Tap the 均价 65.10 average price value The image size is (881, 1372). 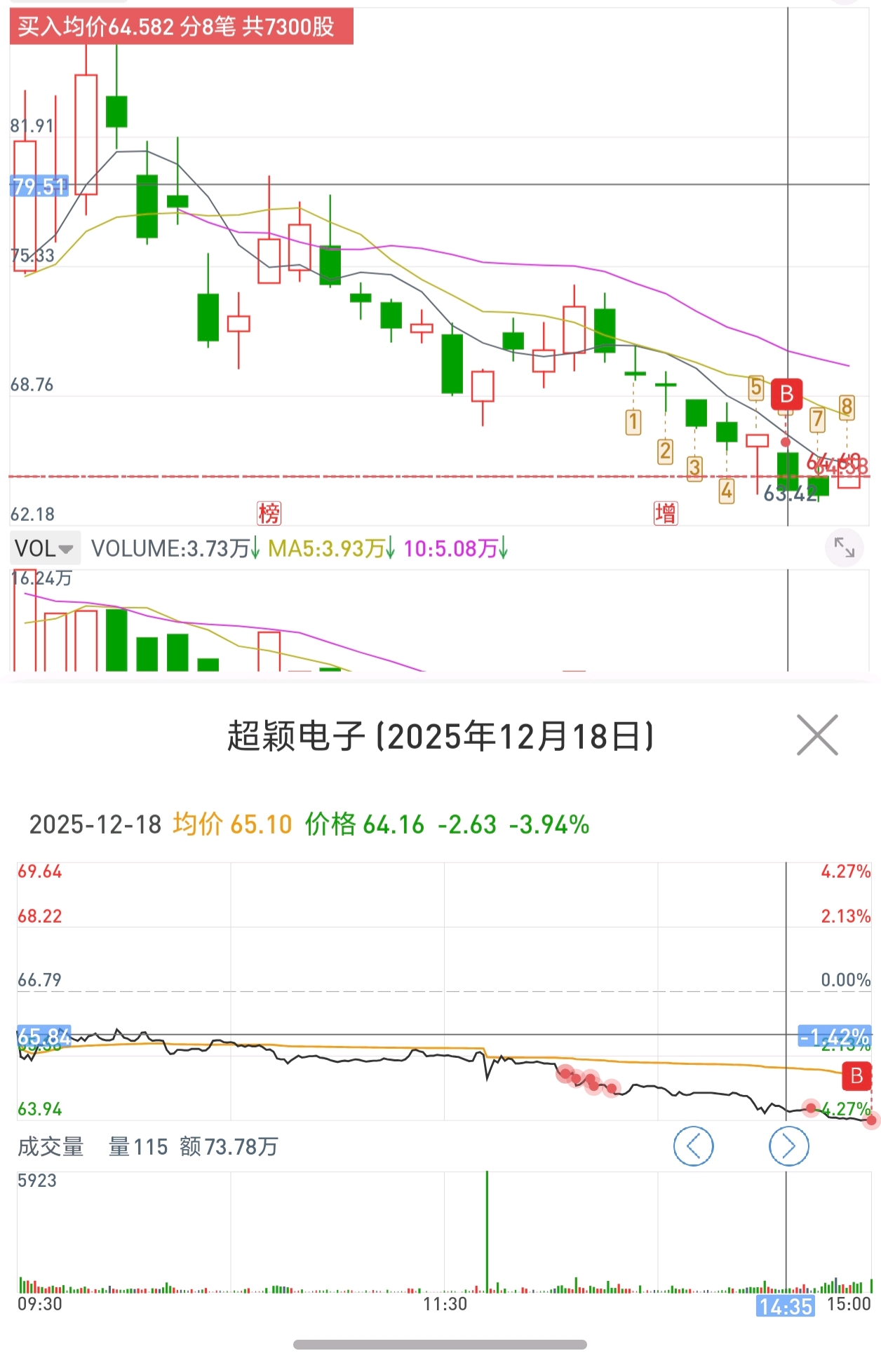point(232,824)
